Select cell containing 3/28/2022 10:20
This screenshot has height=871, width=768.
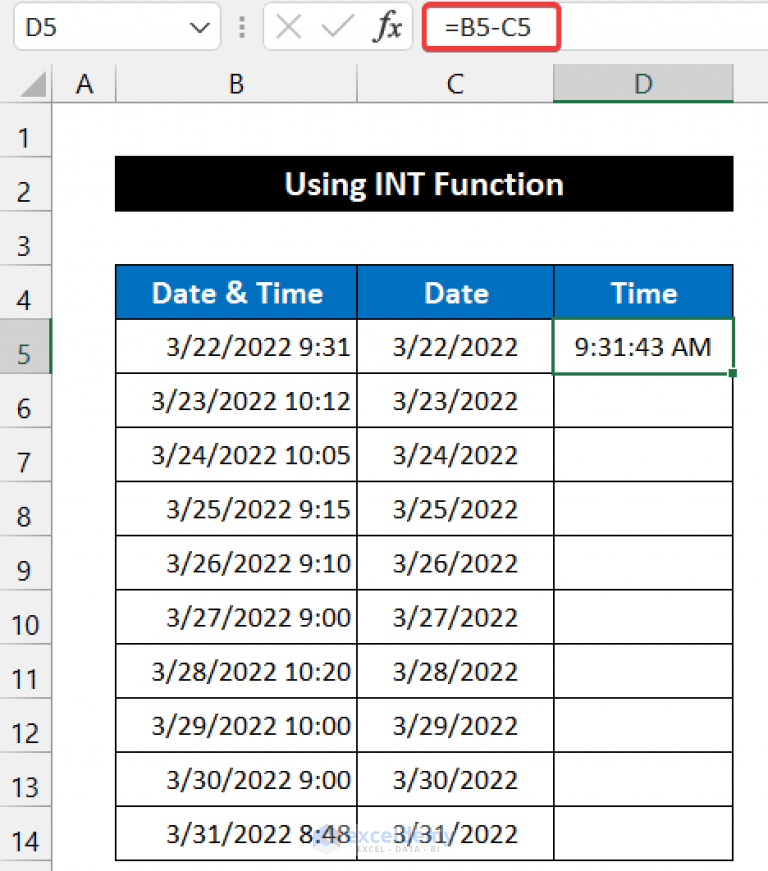[236, 671]
